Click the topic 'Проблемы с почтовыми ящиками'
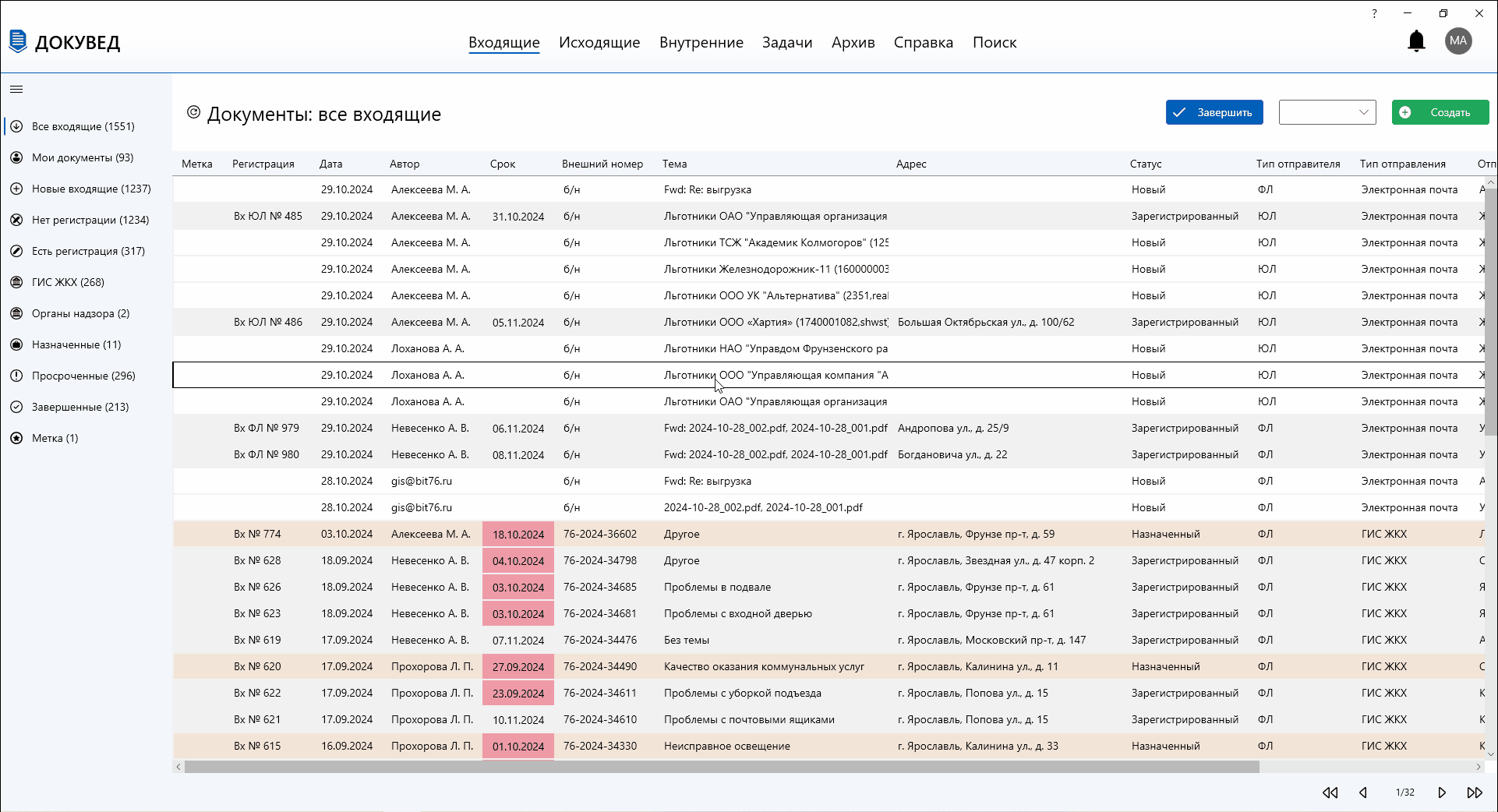 point(749,719)
